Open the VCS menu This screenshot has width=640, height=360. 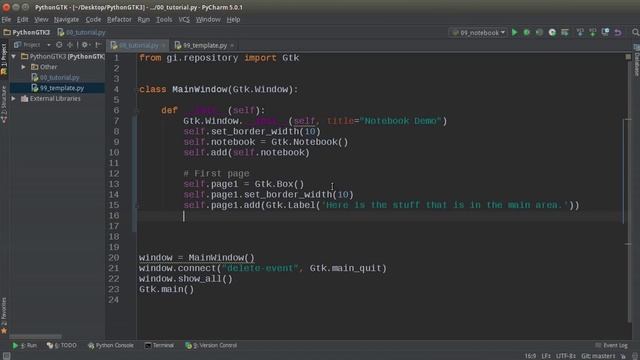coord(184,19)
